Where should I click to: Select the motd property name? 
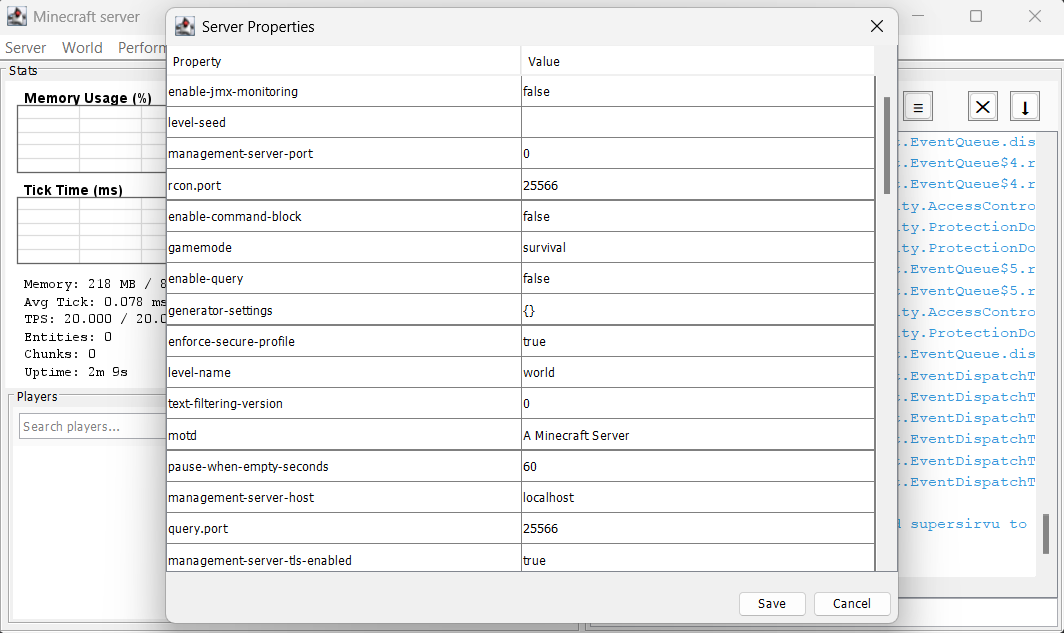coord(343,435)
